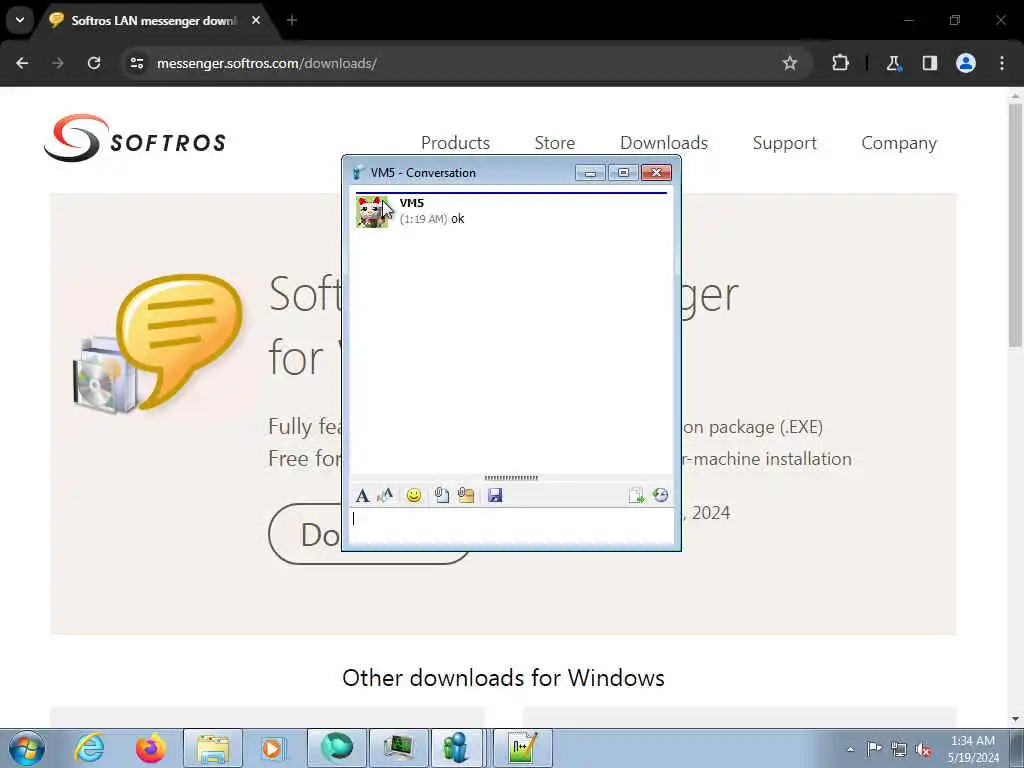This screenshot has height=768, width=1024.
Task: Open the Downloads menu item
Action: pyautogui.click(x=664, y=143)
